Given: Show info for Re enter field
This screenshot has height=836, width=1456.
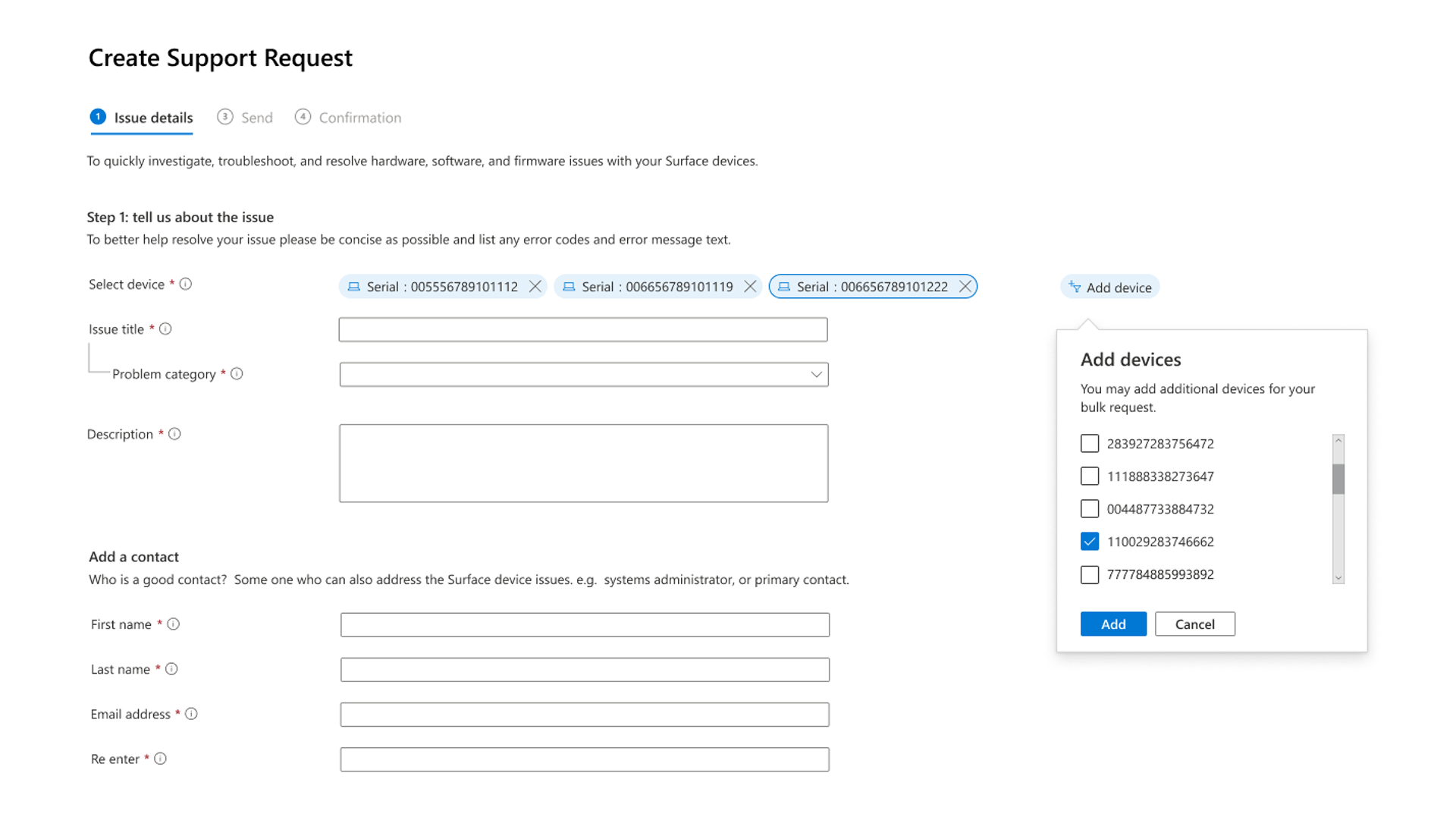Looking at the screenshot, I should pyautogui.click(x=160, y=759).
